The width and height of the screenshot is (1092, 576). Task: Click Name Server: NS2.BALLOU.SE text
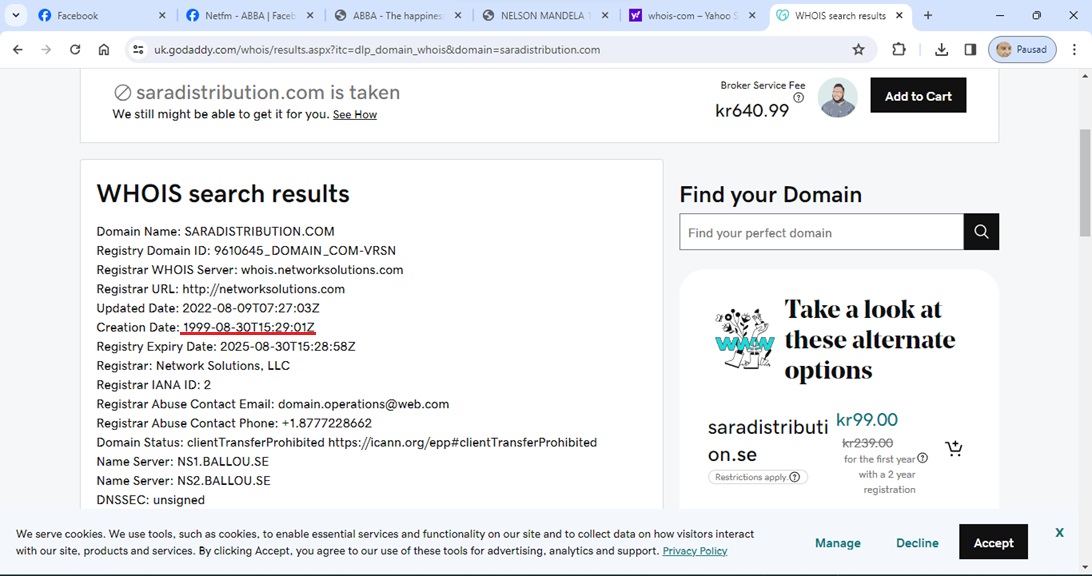click(x=183, y=481)
